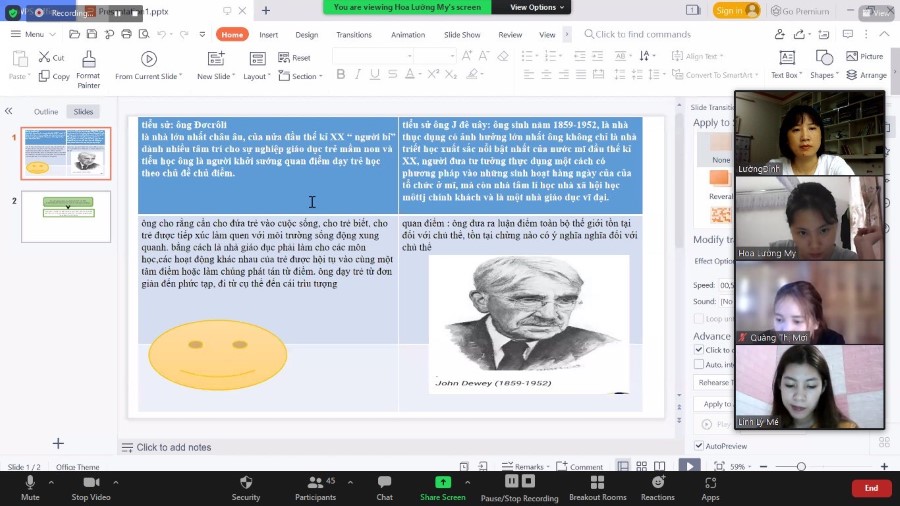The width and height of the screenshot is (900, 506).
Task: Open Arrange options
Action: point(866,75)
